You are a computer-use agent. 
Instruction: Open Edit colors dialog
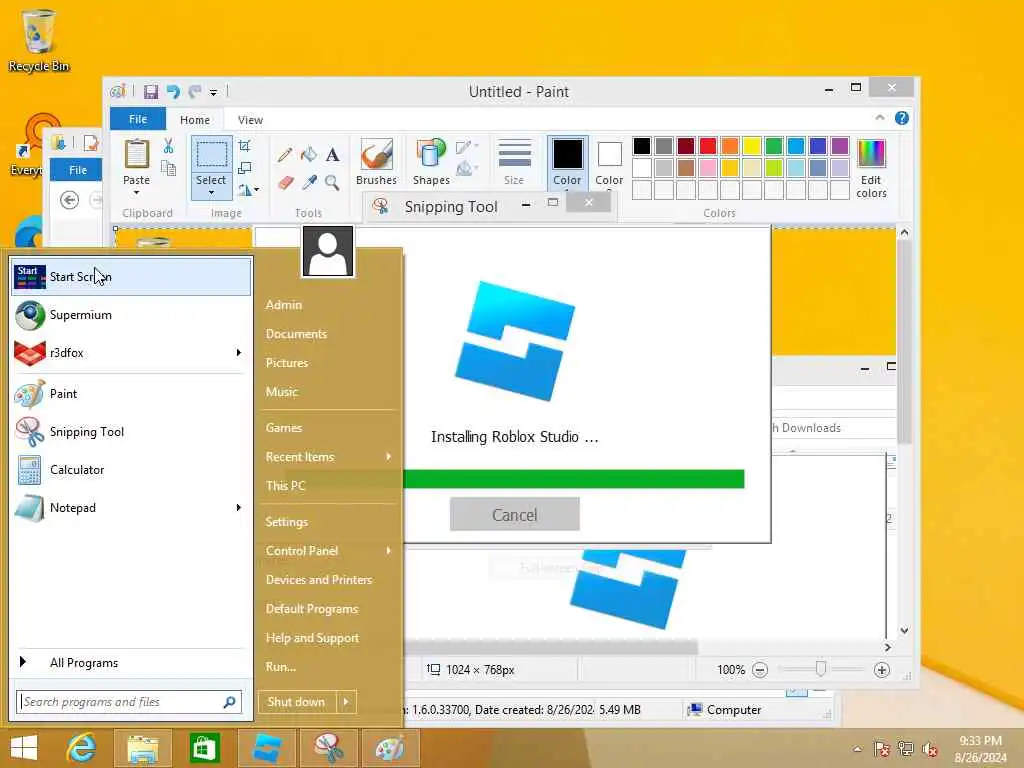(x=871, y=168)
